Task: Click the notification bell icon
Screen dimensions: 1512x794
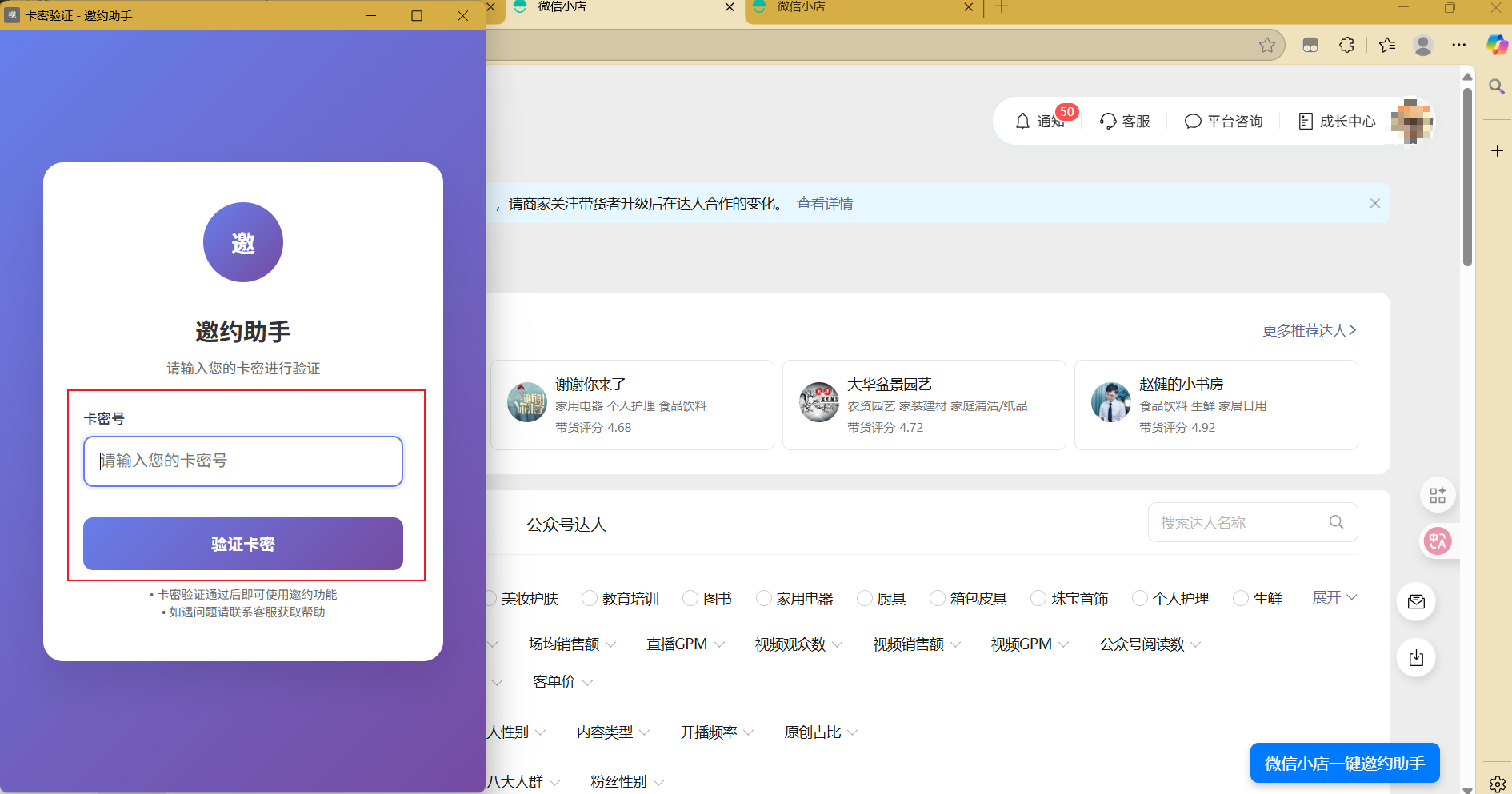Action: pos(1022,121)
